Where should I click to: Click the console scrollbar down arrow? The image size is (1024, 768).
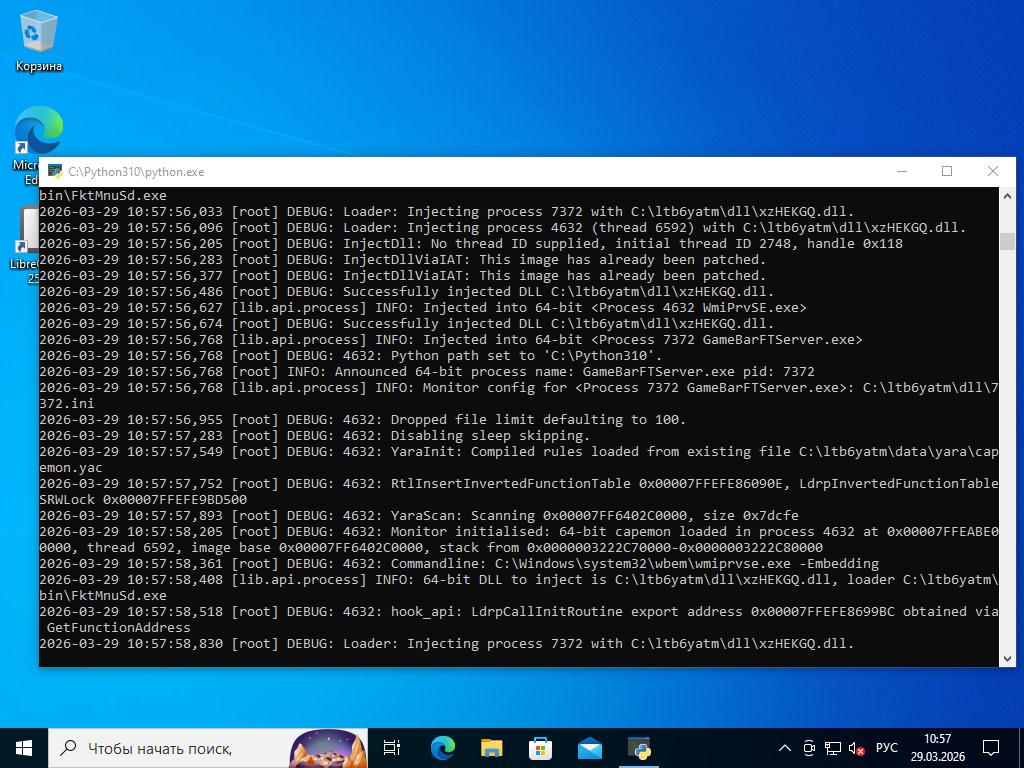[1007, 657]
